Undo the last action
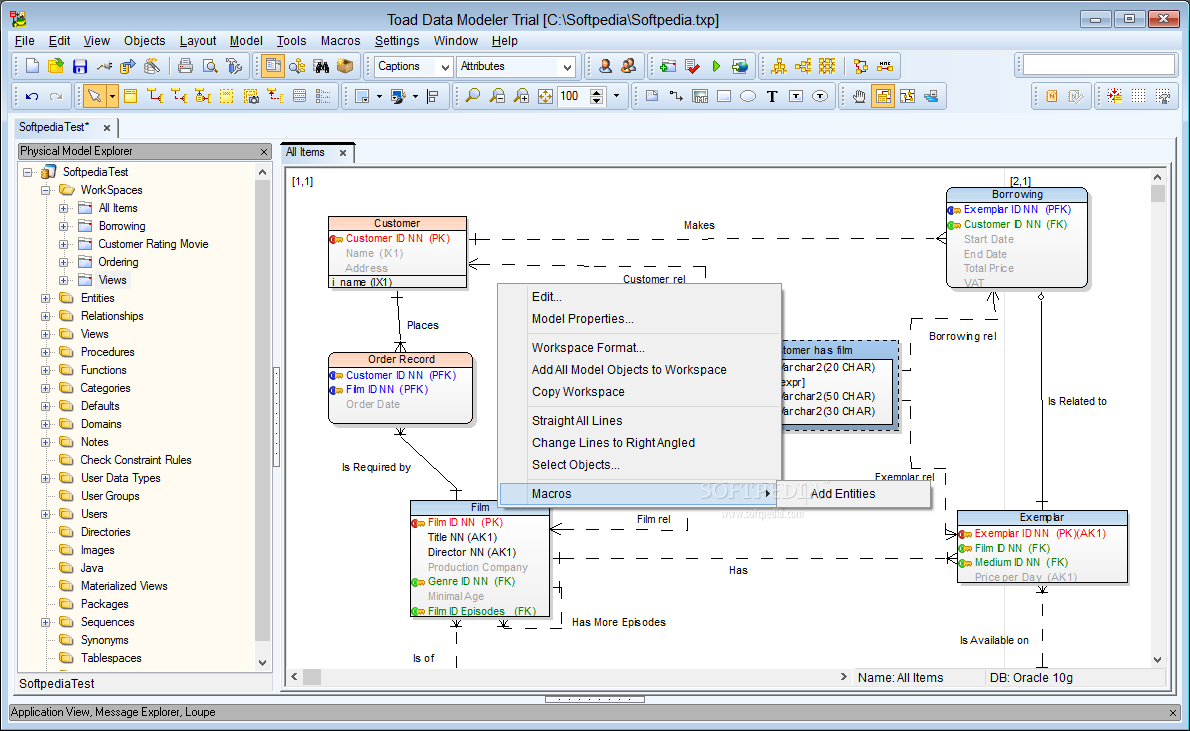 [32, 96]
